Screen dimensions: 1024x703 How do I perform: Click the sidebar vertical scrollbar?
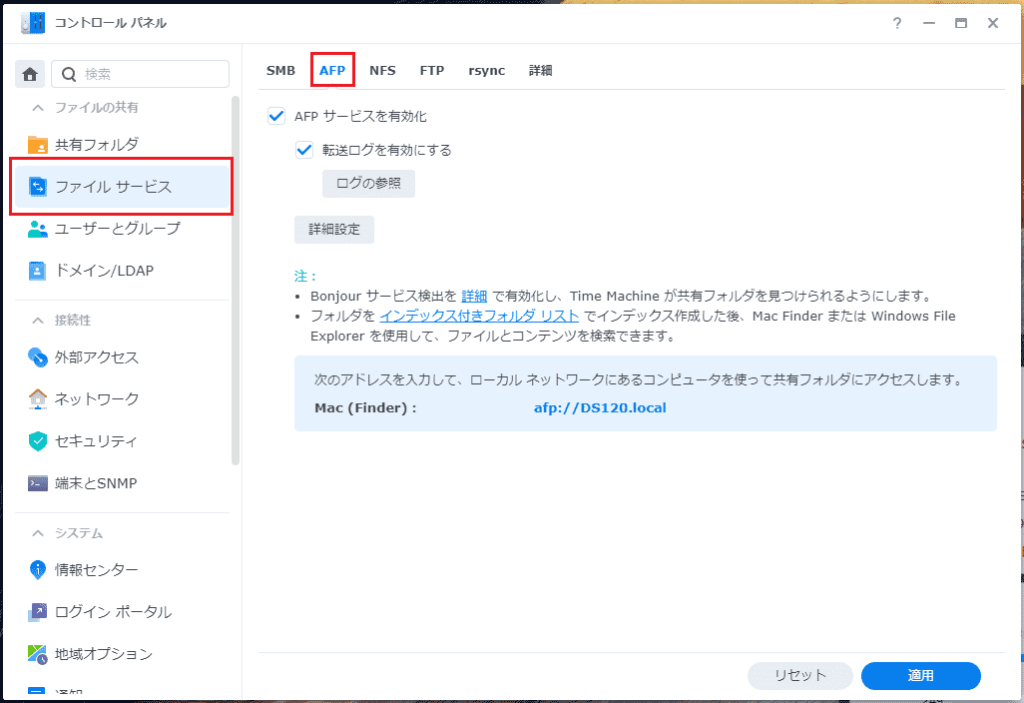tap(235, 281)
